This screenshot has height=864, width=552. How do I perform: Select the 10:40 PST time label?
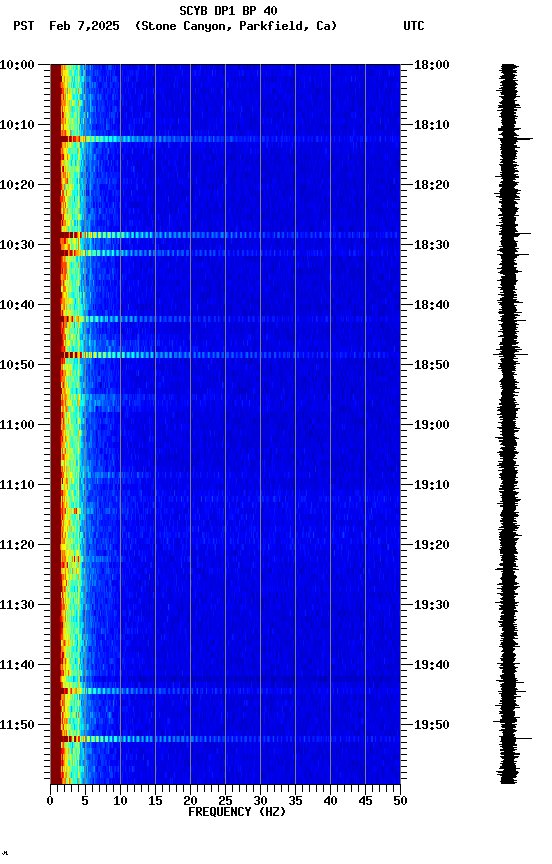point(17,305)
